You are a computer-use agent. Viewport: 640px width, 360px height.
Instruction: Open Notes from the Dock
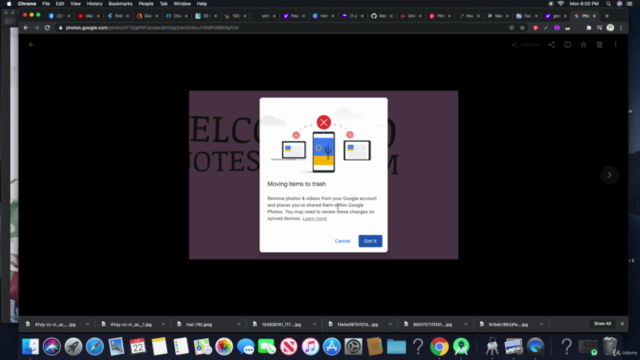click(x=160, y=347)
